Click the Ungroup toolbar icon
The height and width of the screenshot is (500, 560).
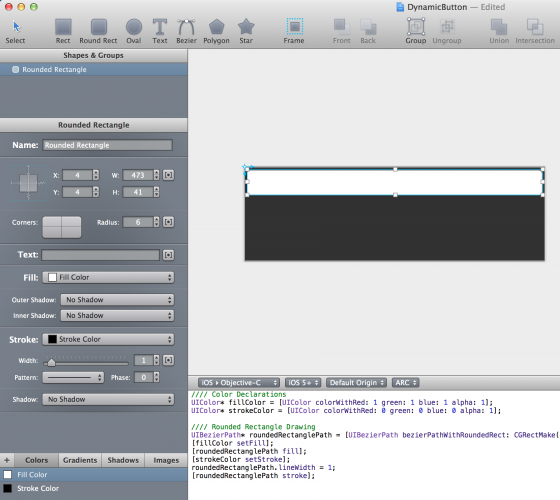[x=447, y=31]
